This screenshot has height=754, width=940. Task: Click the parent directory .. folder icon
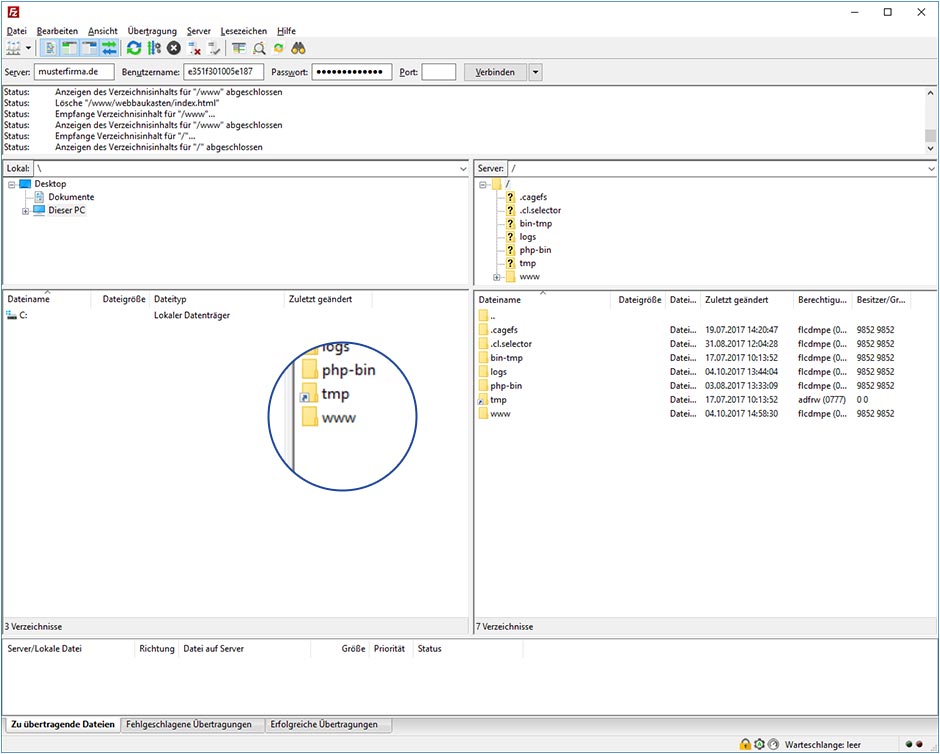pyautogui.click(x=484, y=316)
